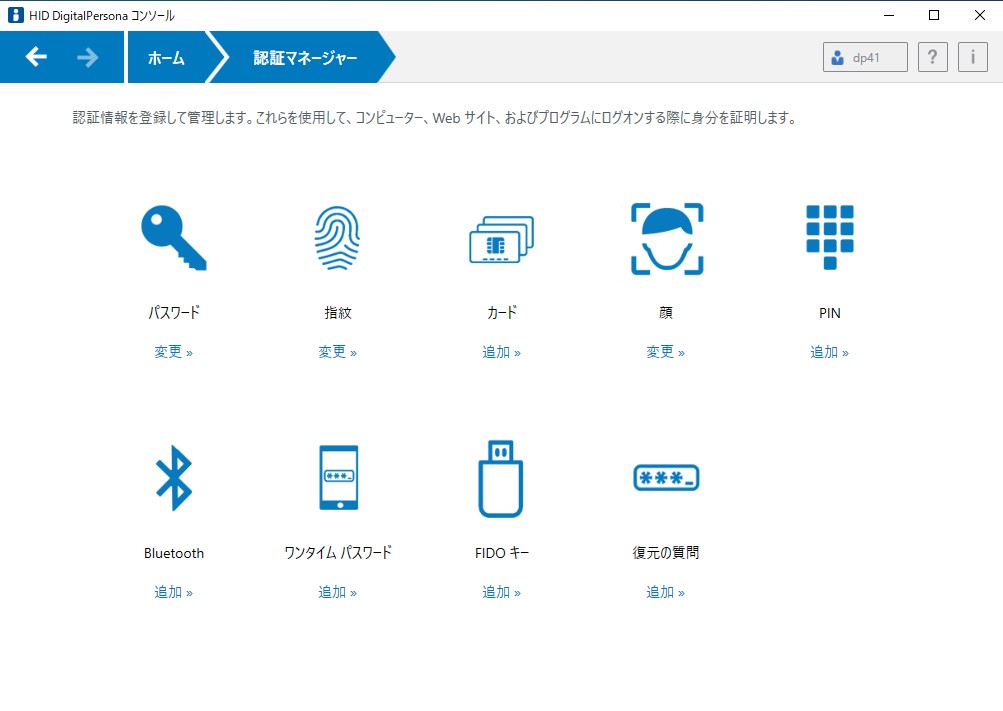Go forward with the right arrow

[88, 57]
